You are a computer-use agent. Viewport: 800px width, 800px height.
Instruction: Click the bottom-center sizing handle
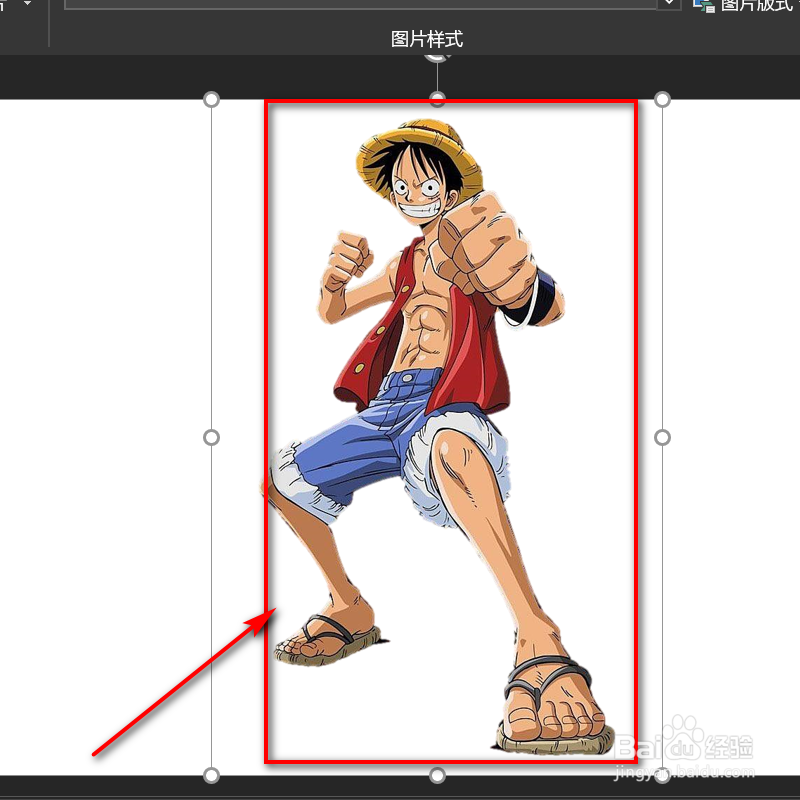[437, 776]
